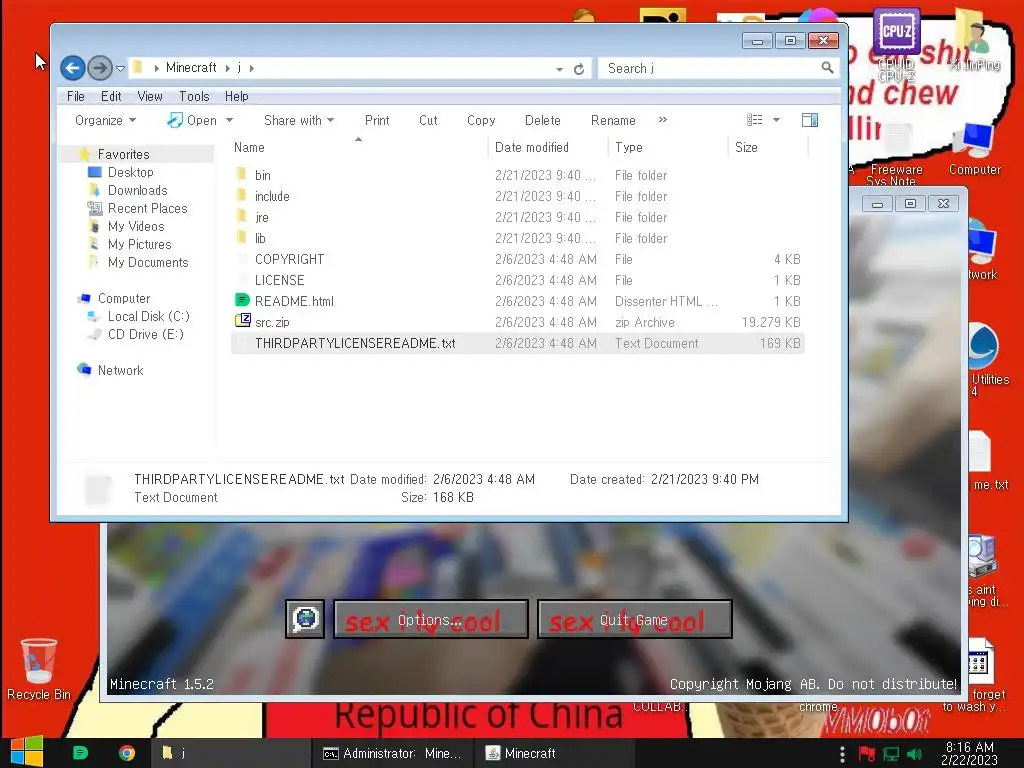The width and height of the screenshot is (1024, 768).
Task: Select THIRDPARTYLICENSEREADME.txt file
Action: (x=517, y=343)
